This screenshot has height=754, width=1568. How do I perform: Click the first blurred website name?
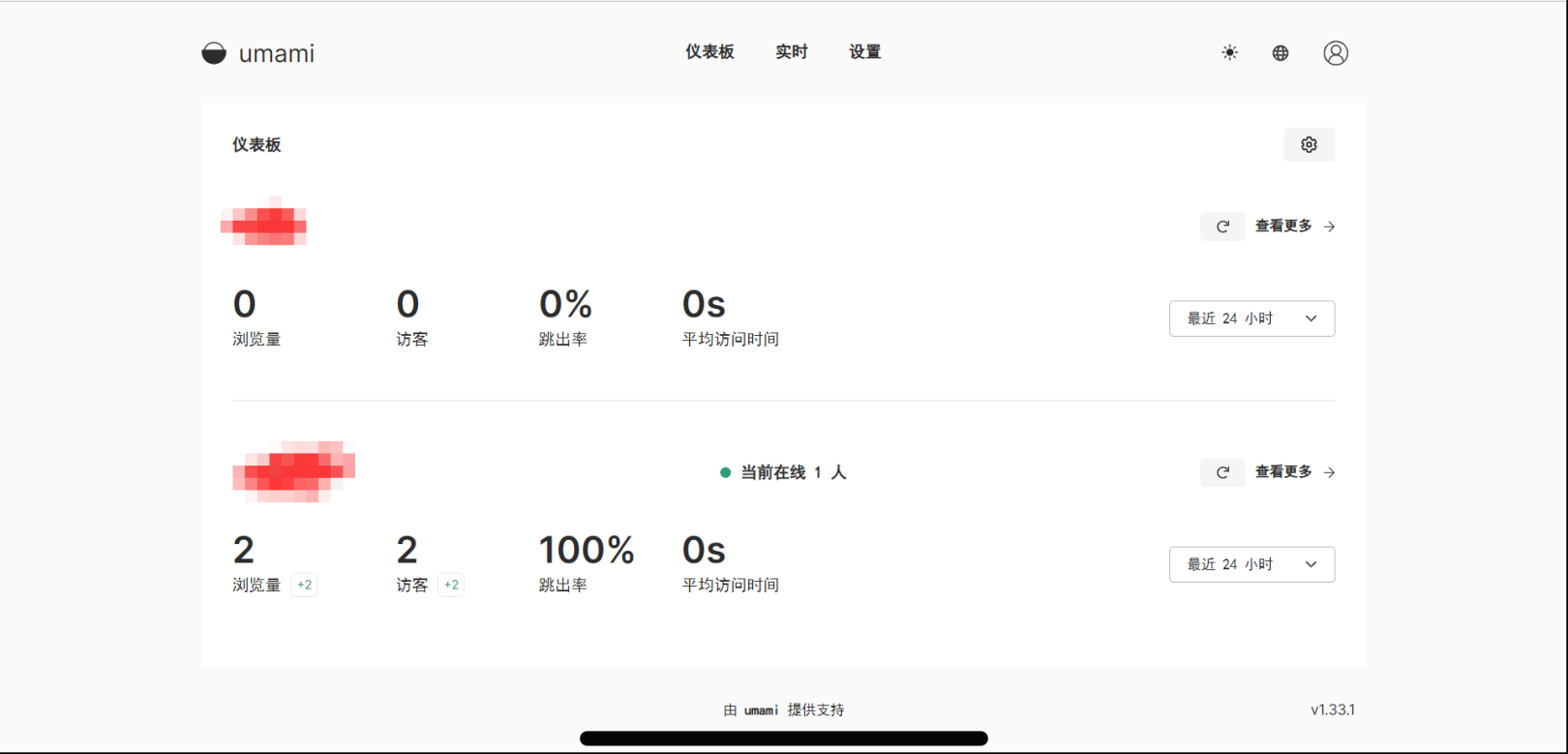[264, 222]
